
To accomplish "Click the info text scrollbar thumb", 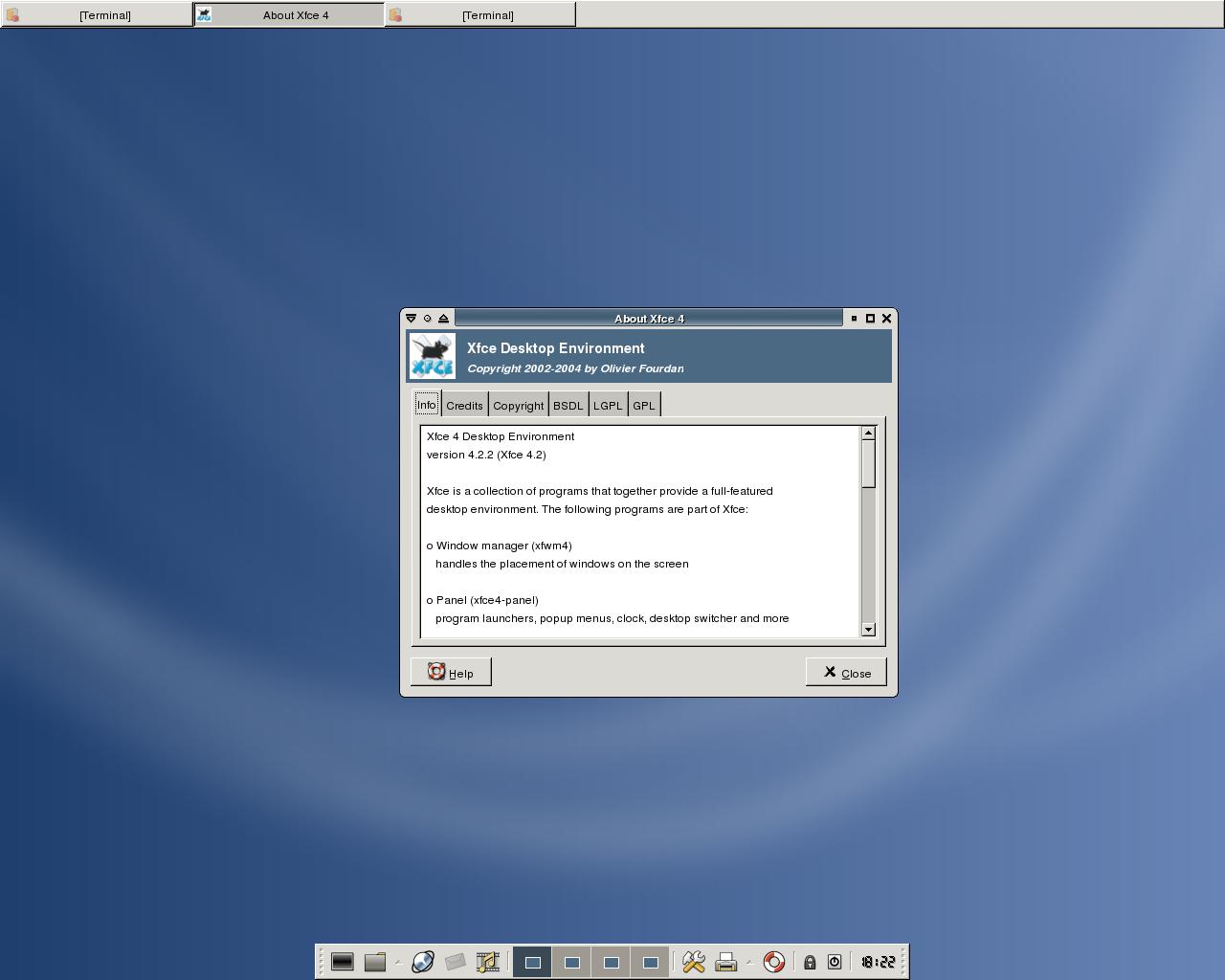I will pyautogui.click(x=869, y=464).
